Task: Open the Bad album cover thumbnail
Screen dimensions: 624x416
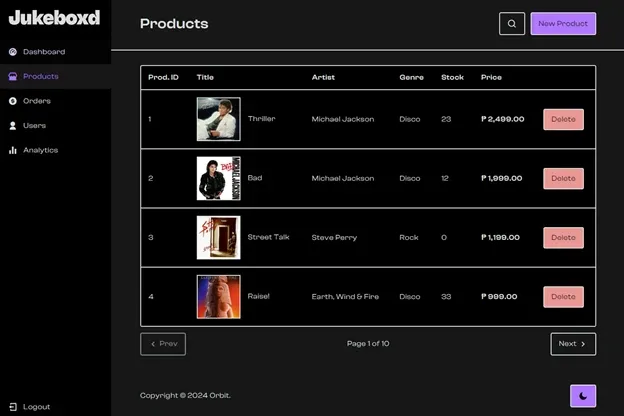Action: pos(218,178)
